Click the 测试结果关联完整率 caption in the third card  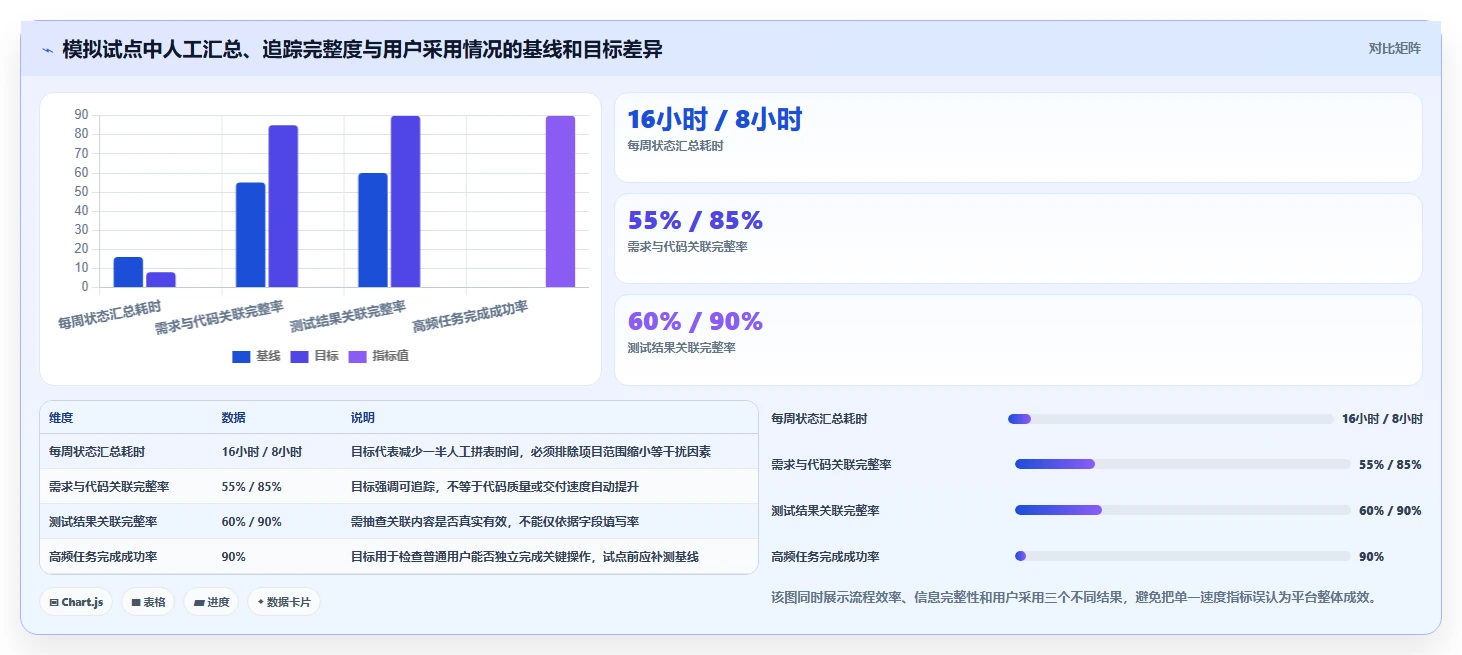(x=681, y=348)
